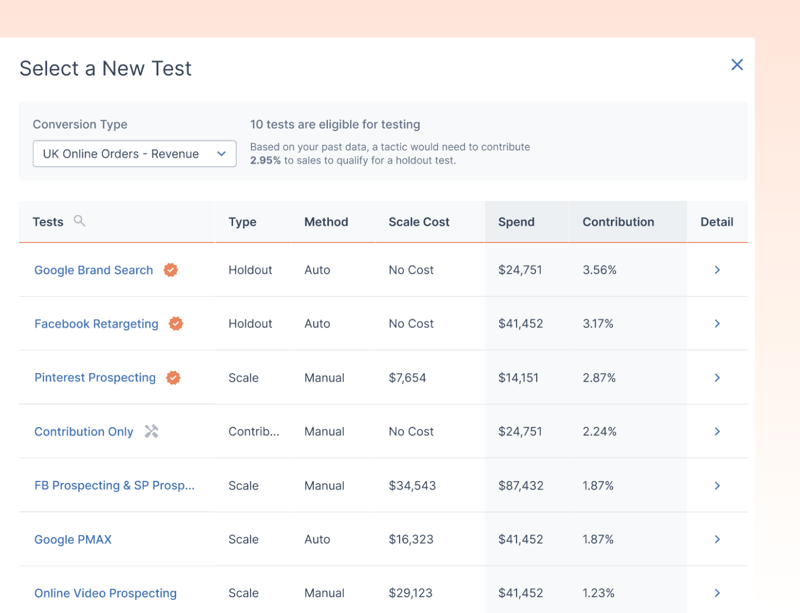Sort by the Type column header

pyautogui.click(x=242, y=222)
